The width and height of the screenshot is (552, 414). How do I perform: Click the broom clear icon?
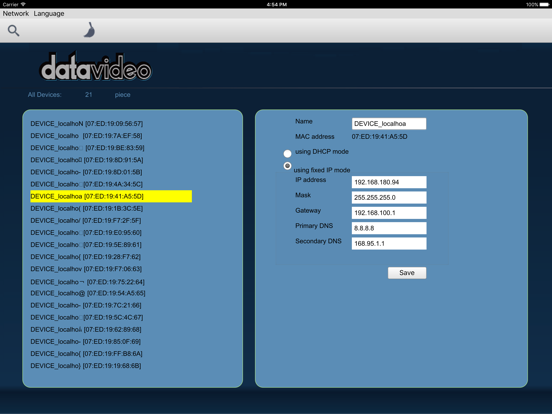(x=89, y=30)
